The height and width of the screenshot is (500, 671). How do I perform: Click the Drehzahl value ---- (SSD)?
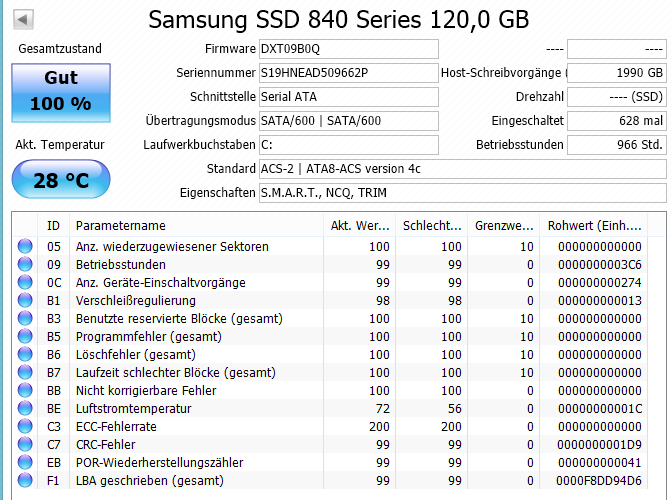tap(617, 97)
